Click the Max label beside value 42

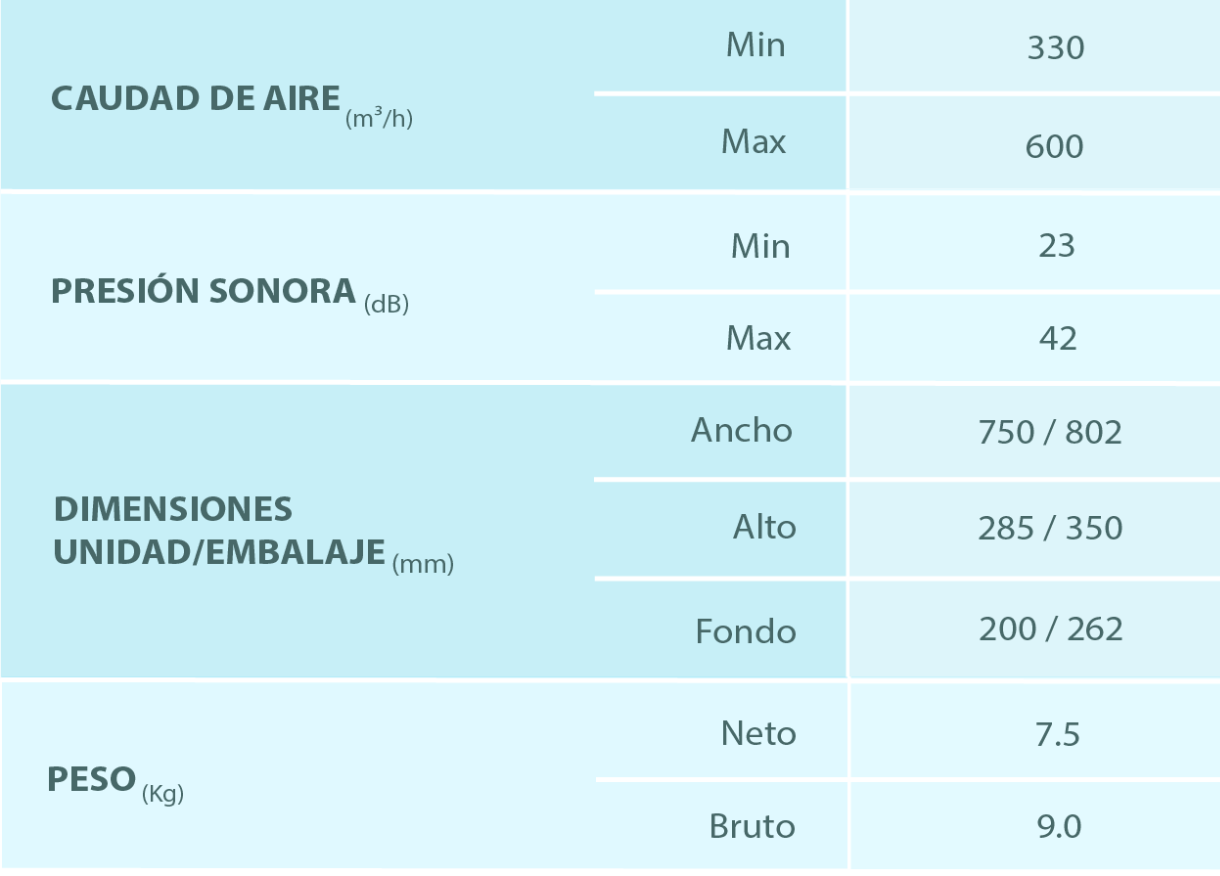(x=758, y=338)
